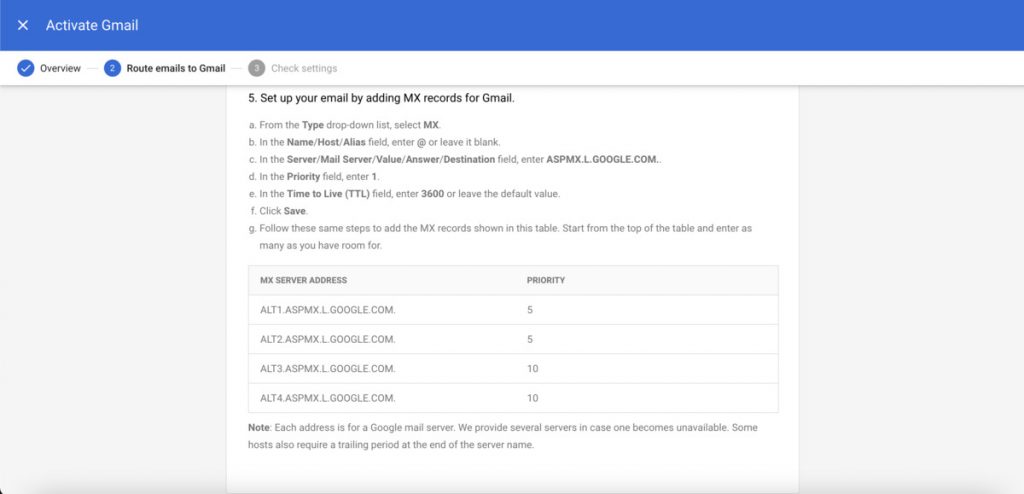
Task: Click priority 5 in the ALT1 row
Action: coord(530,310)
